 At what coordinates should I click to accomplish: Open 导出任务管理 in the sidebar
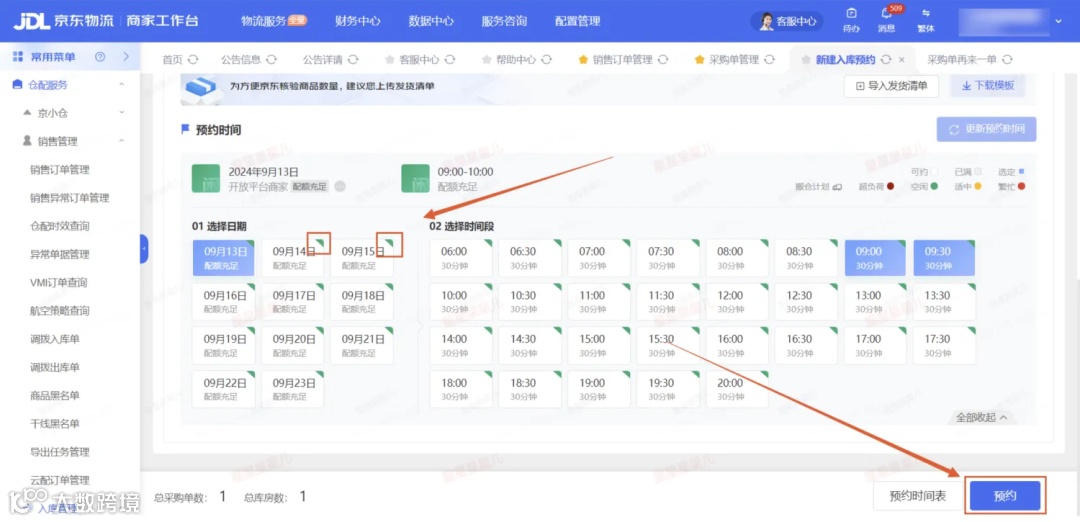click(60, 452)
